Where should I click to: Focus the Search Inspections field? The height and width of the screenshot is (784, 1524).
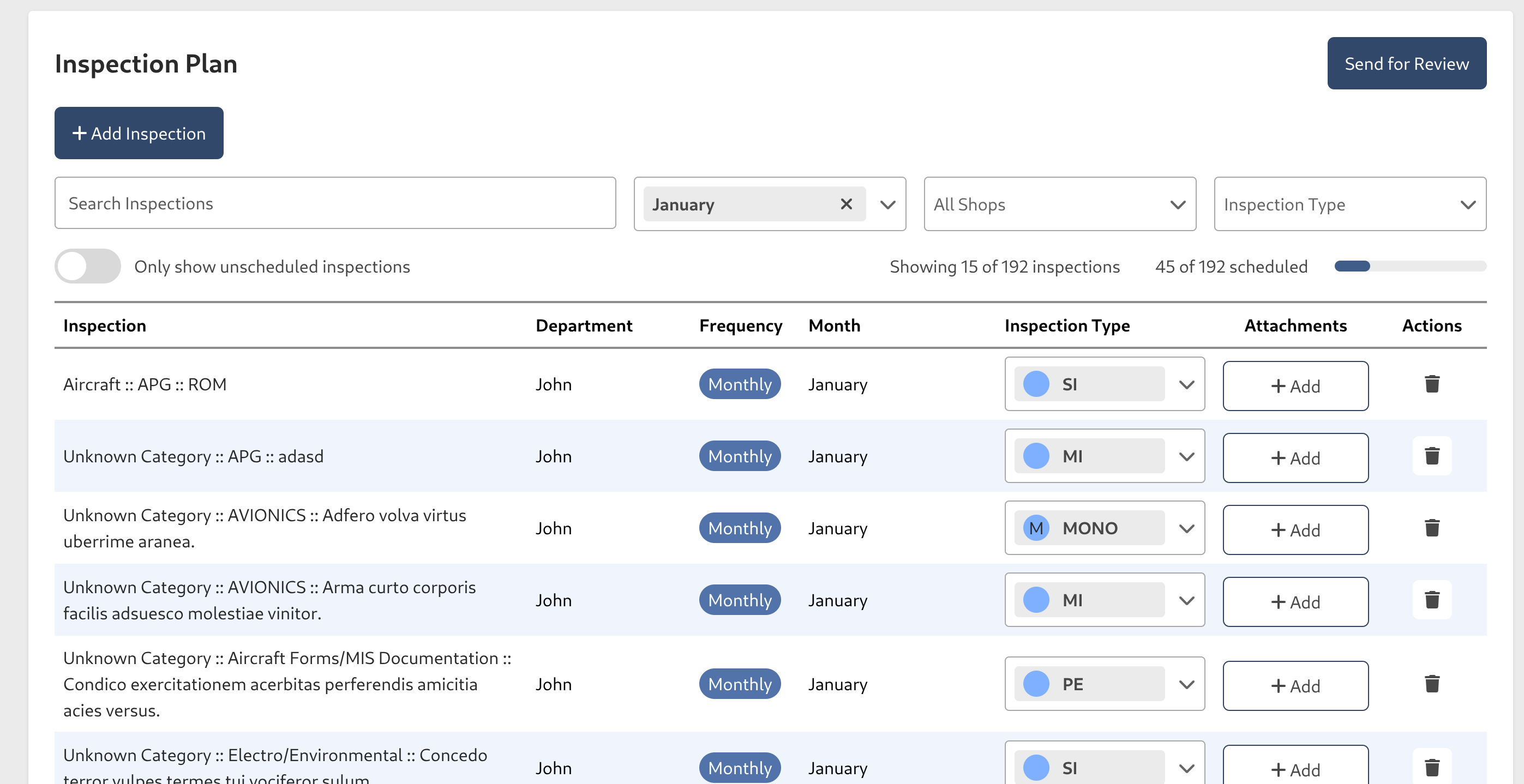pos(335,203)
